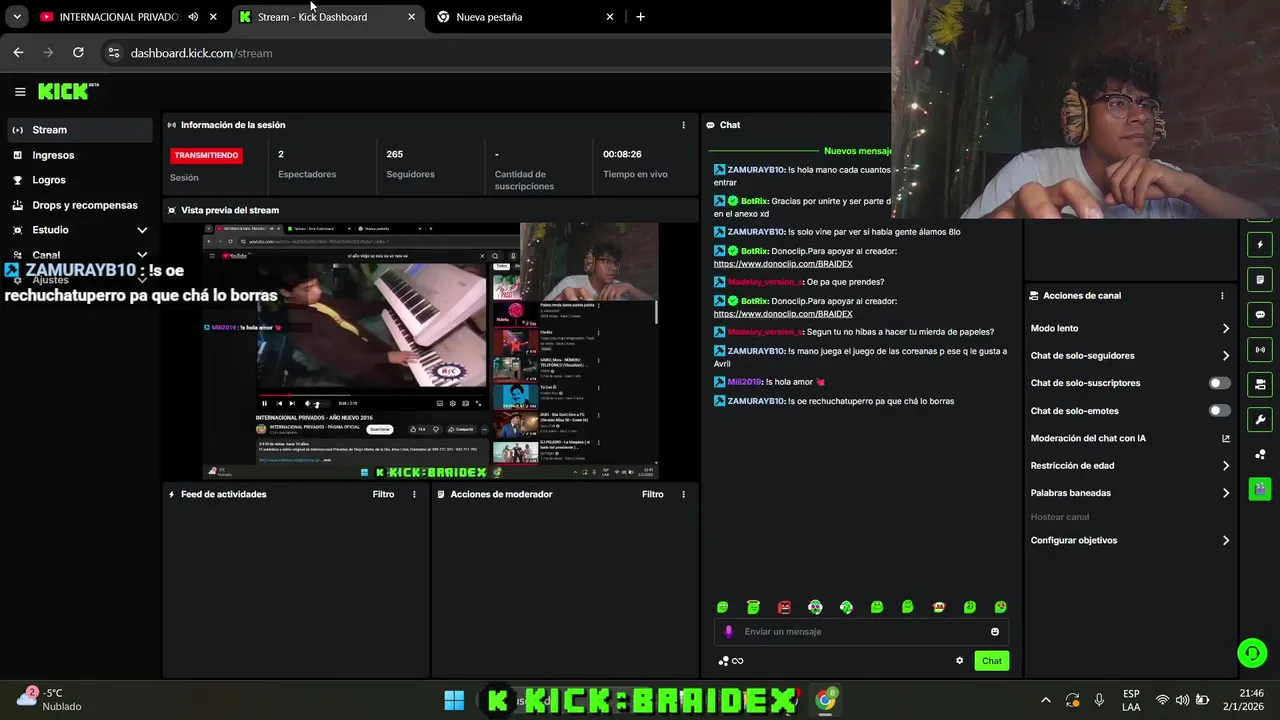Expand Chat de solo-seguidores settings
1280x720 pixels.
click(1226, 355)
